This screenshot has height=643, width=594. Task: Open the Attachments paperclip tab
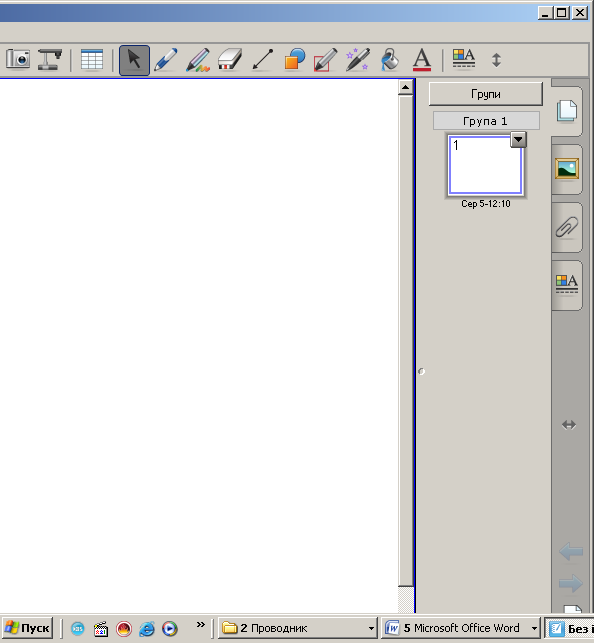(x=567, y=227)
